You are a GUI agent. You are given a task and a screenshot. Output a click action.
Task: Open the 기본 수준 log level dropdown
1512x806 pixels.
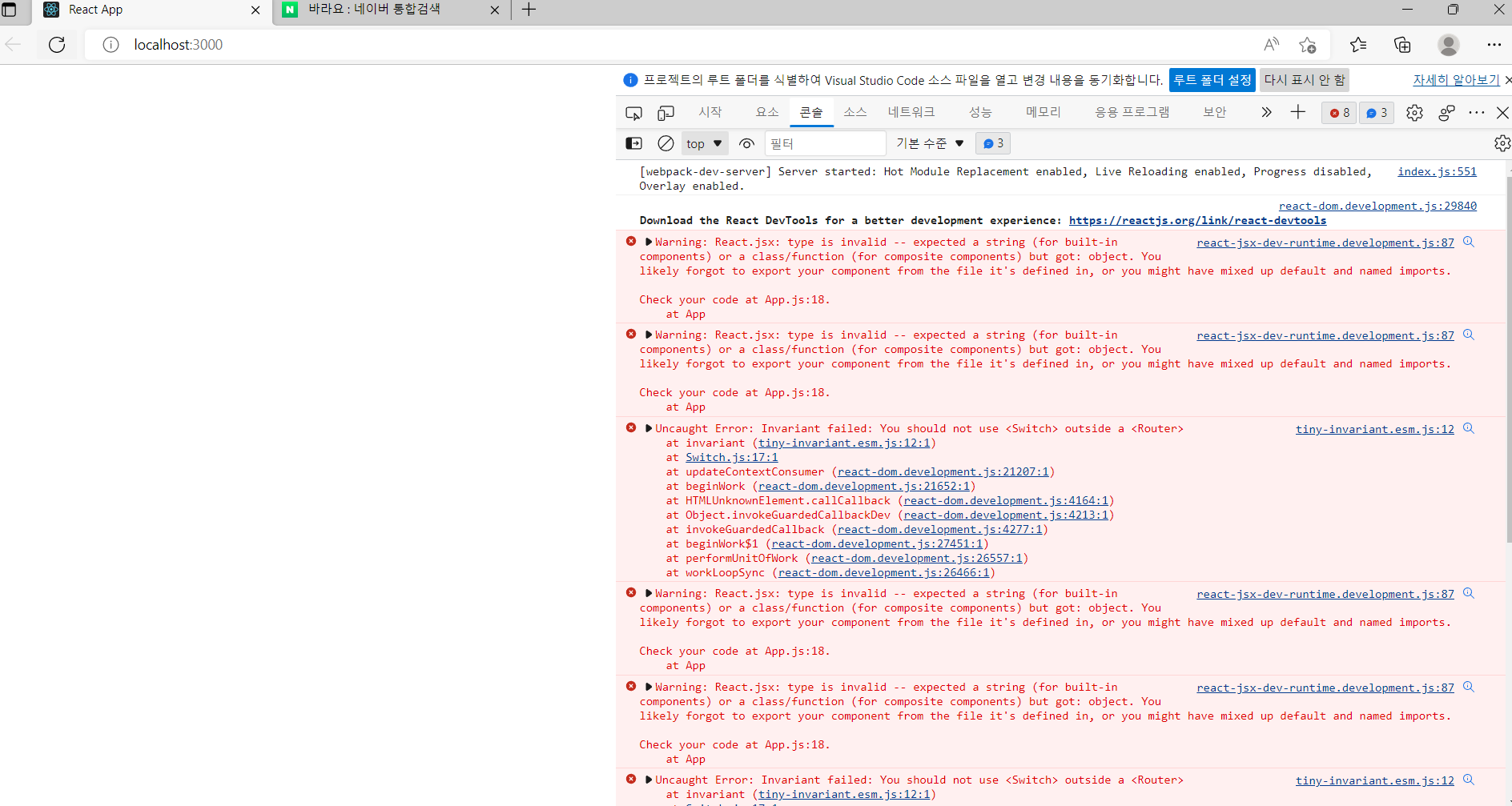tap(930, 143)
